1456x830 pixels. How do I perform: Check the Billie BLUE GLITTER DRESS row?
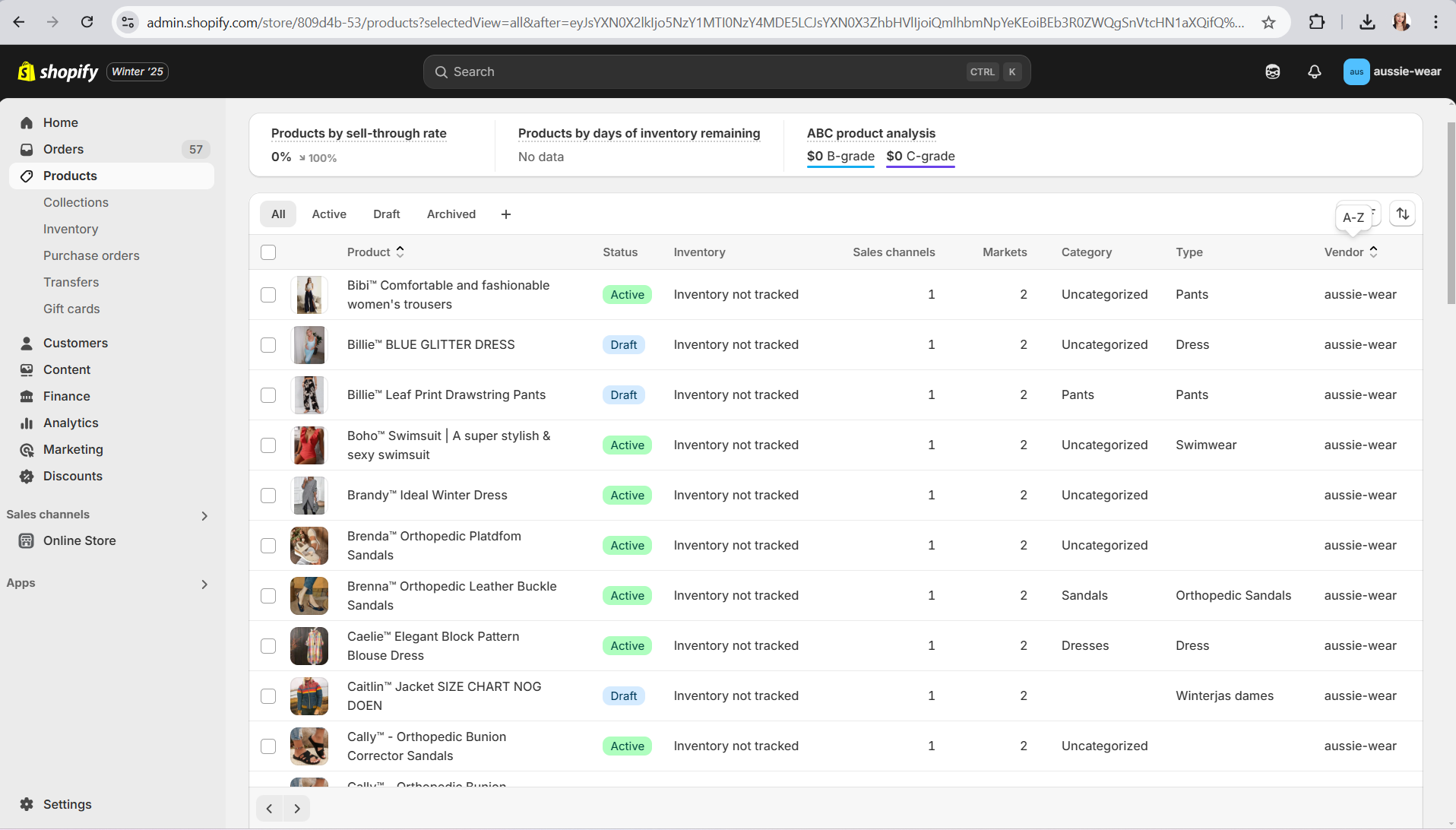pyautogui.click(x=268, y=345)
